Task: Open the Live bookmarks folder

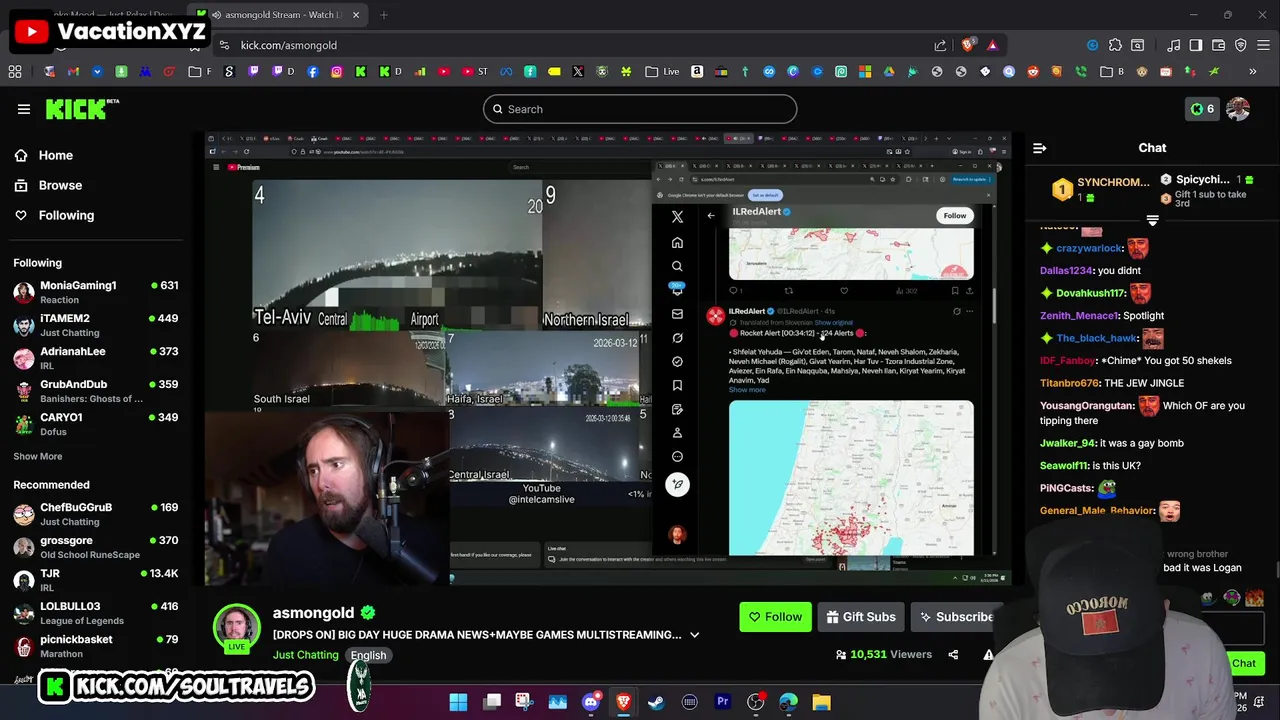Action: tap(663, 72)
